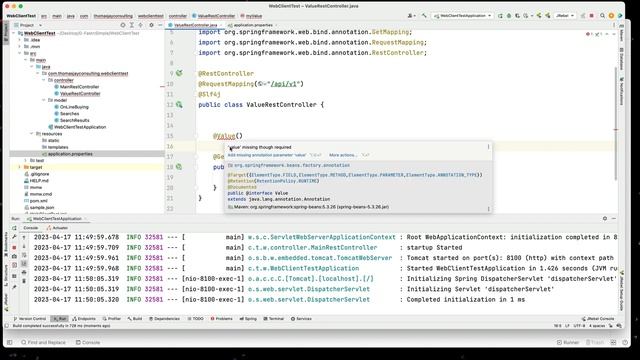Click the debug bug icon in top toolbar
The height and width of the screenshot is (360, 640).
(x=509, y=16)
